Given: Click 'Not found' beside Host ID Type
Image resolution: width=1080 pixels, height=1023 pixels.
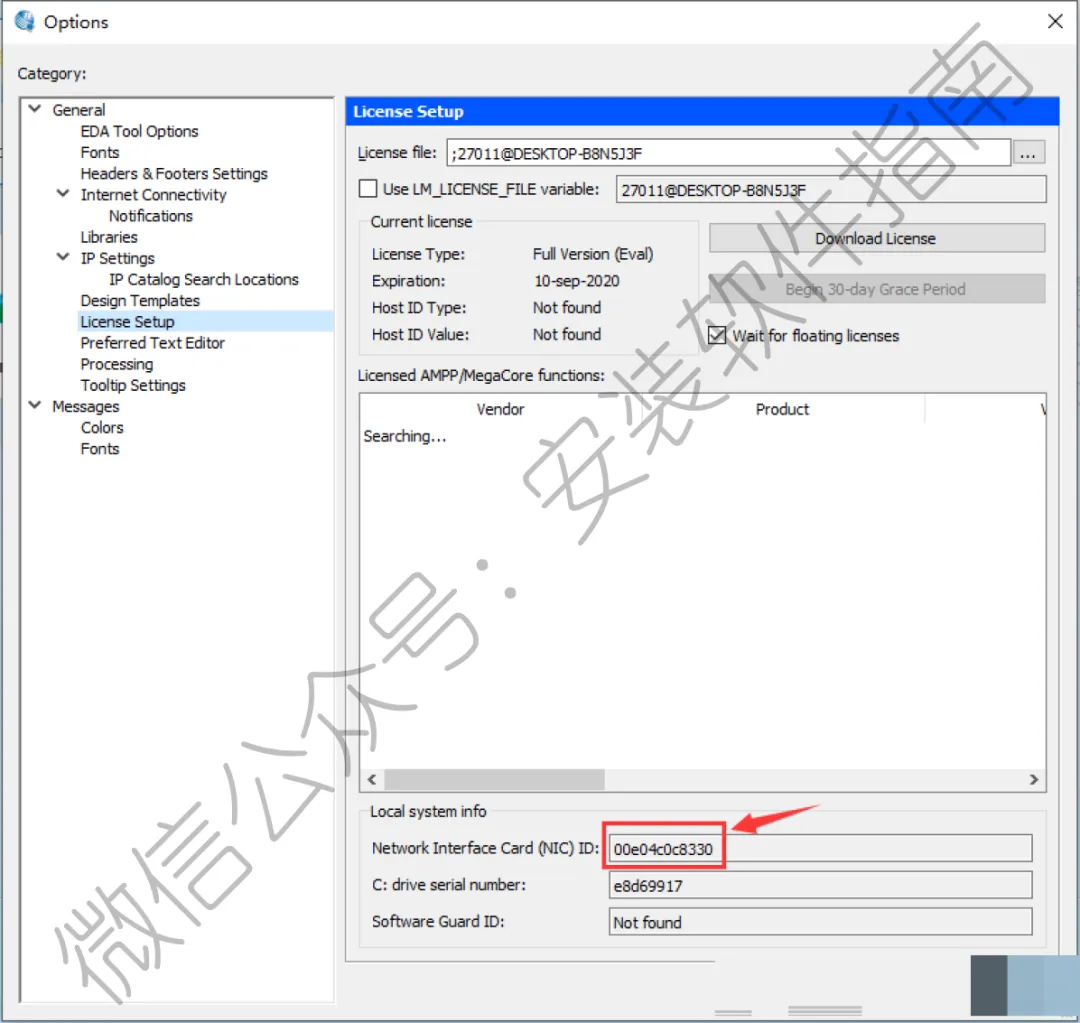Looking at the screenshot, I should pyautogui.click(x=567, y=308).
